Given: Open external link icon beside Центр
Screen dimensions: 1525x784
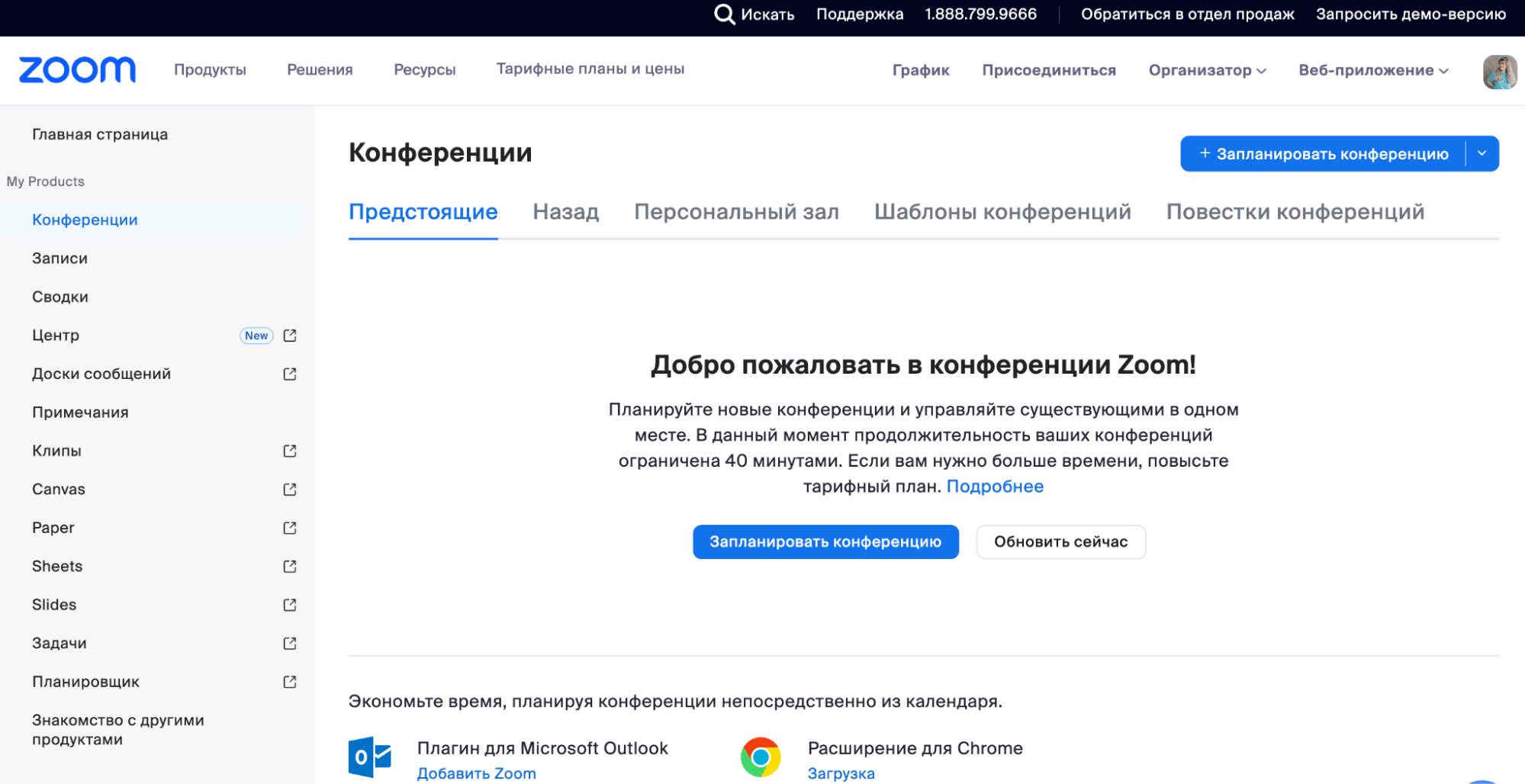Looking at the screenshot, I should click(x=290, y=336).
